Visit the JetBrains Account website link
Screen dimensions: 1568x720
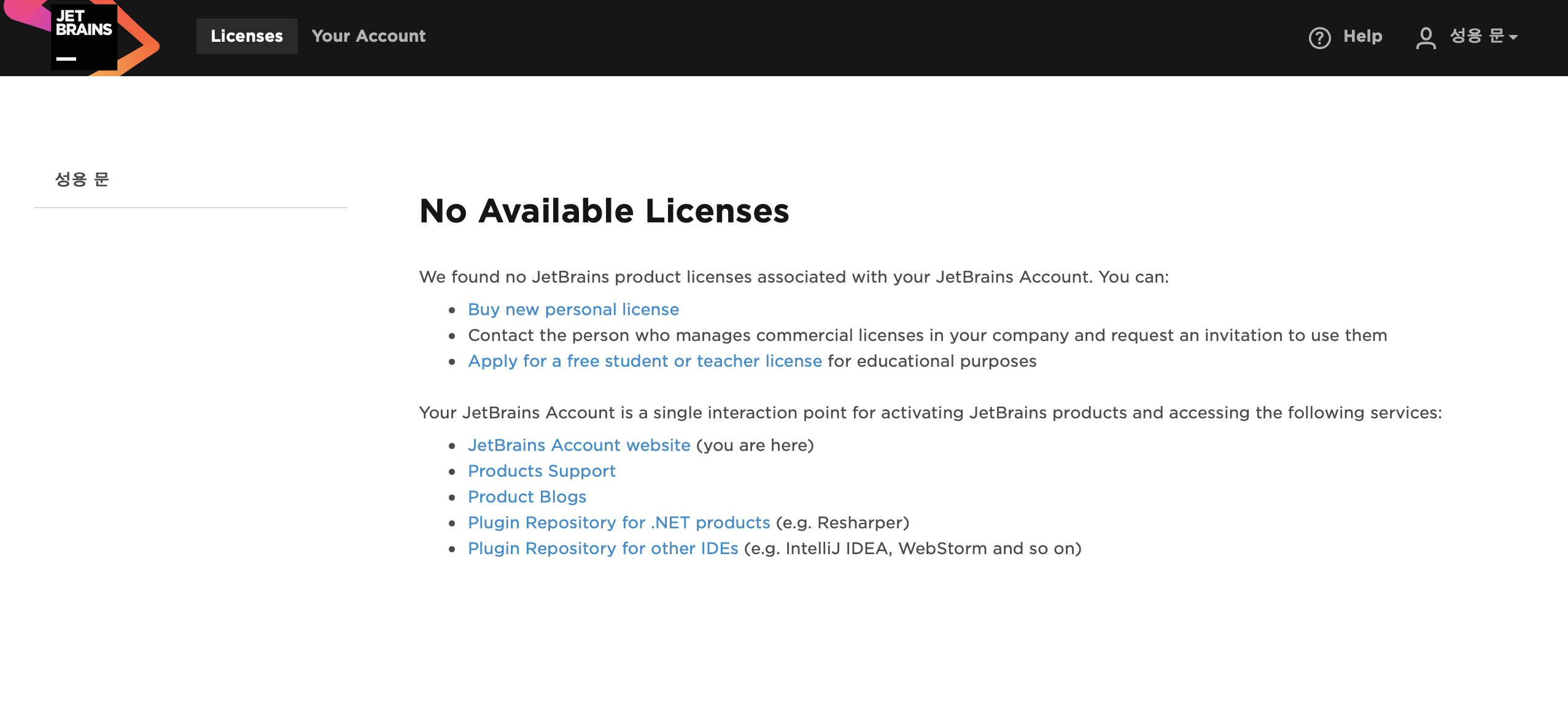tap(579, 445)
